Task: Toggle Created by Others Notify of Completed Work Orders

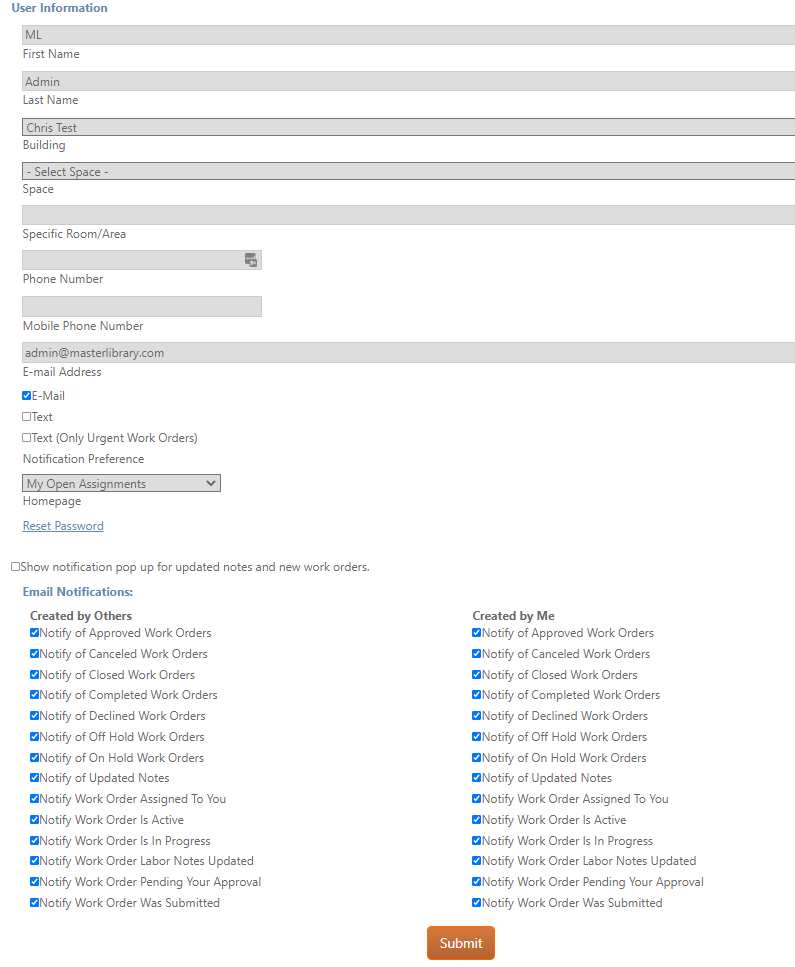Action: pos(35,695)
